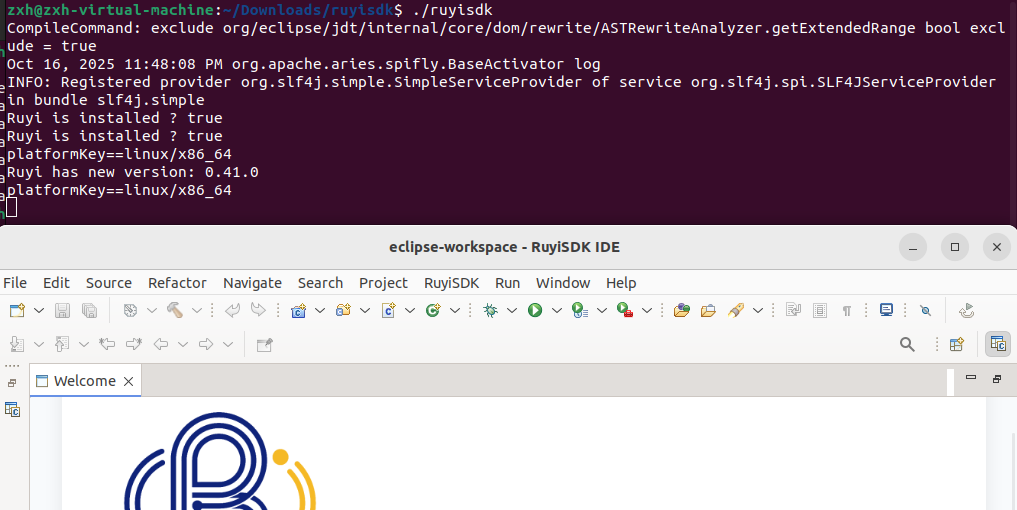Click the Open Perspective icon

(x=956, y=344)
